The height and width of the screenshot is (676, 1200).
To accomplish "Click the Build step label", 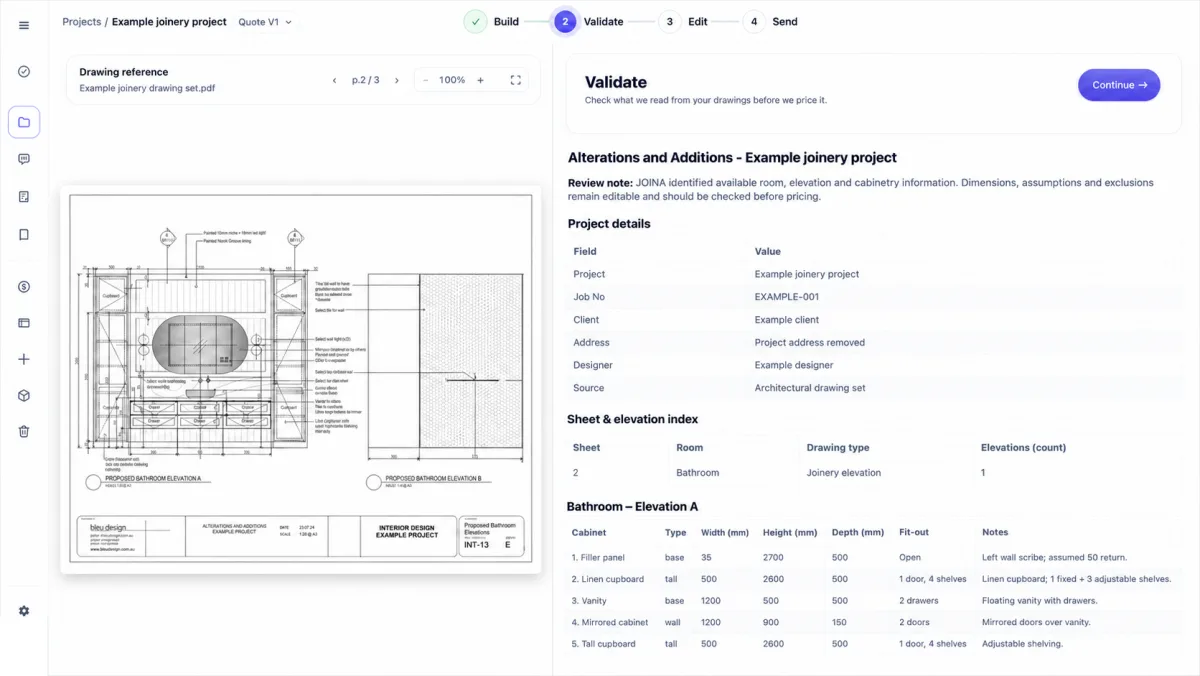I will click(506, 21).
